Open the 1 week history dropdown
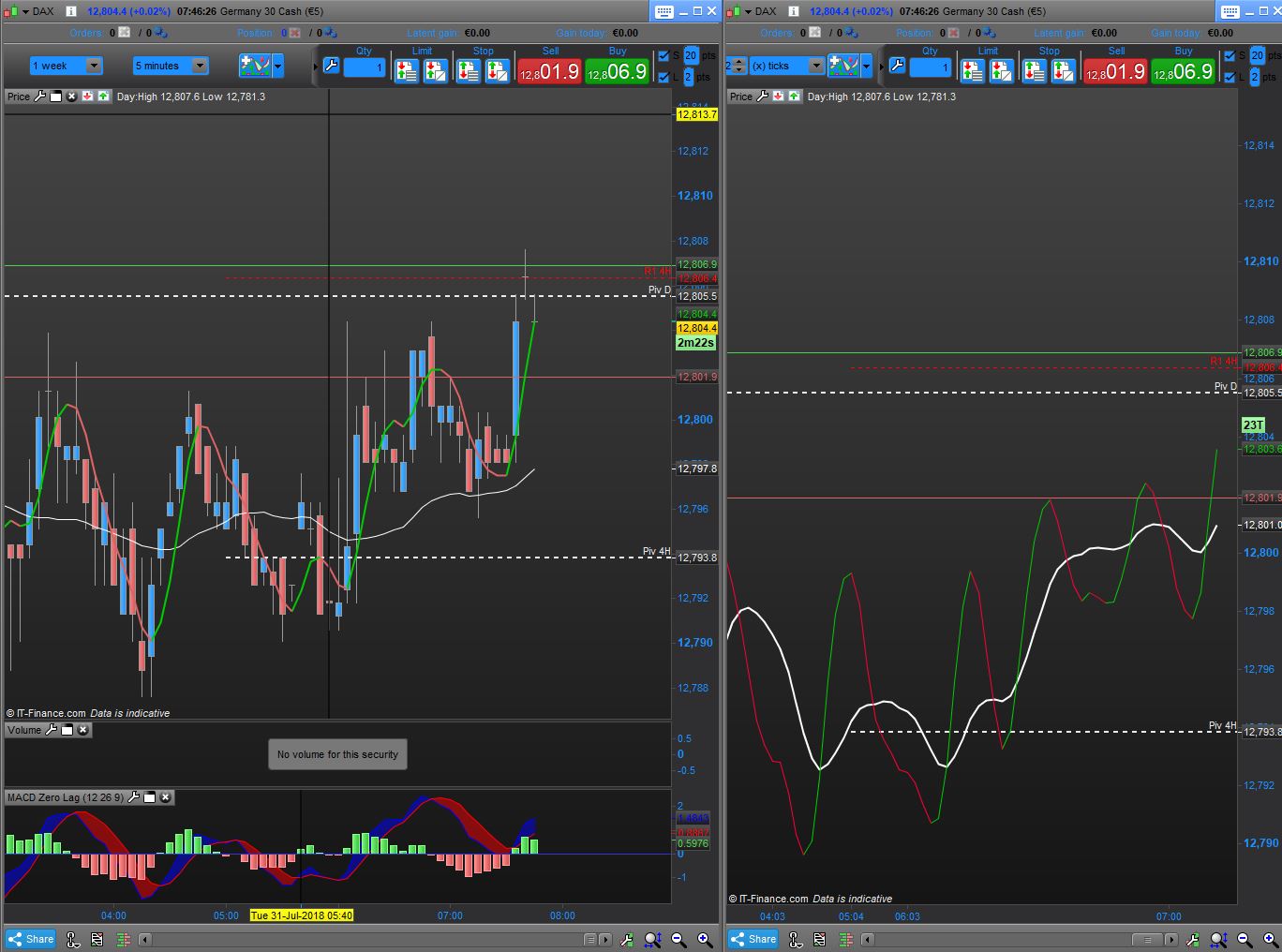This screenshot has height=952, width=1282. pyautogui.click(x=66, y=66)
